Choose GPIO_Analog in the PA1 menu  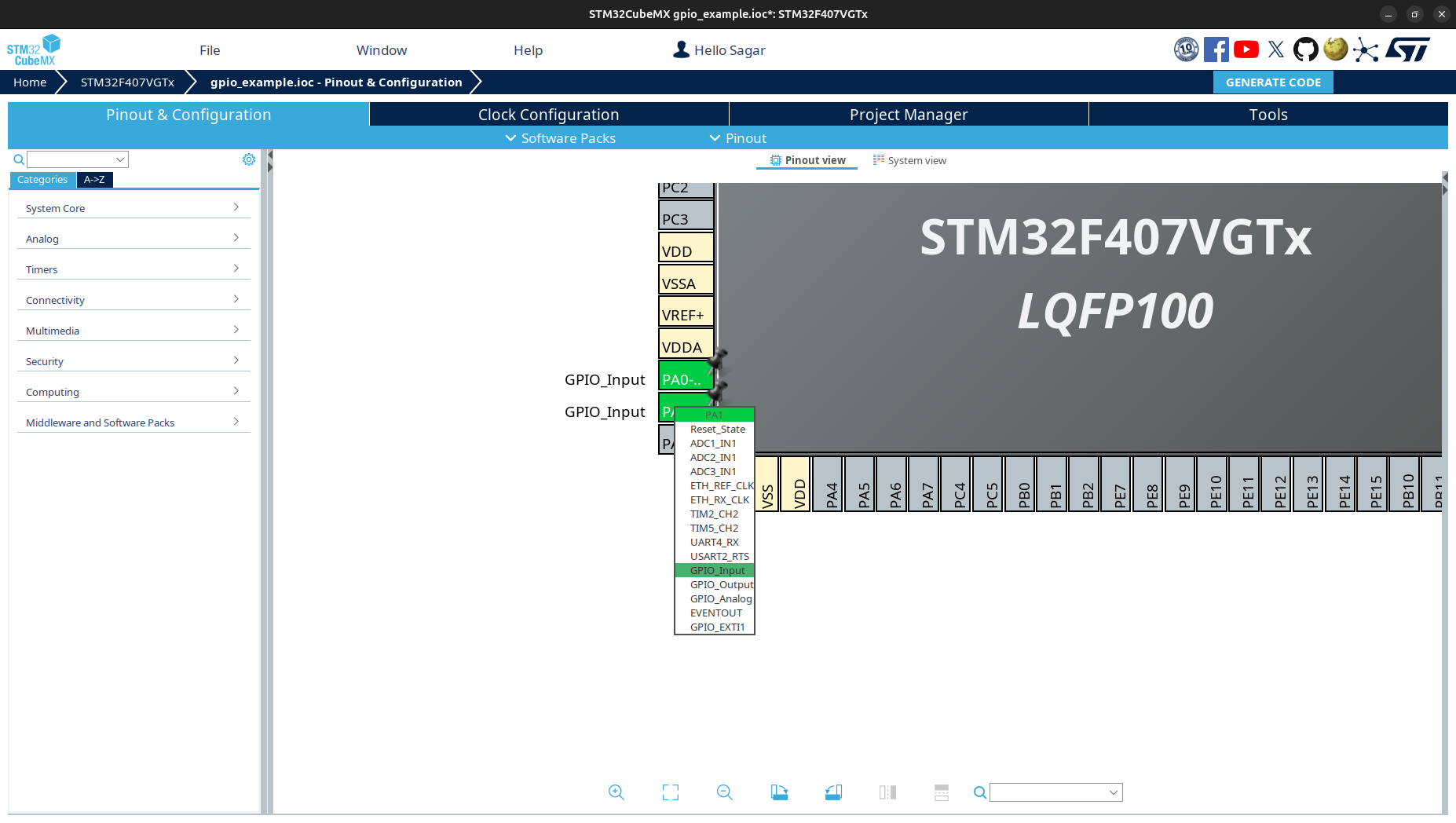[x=715, y=599]
